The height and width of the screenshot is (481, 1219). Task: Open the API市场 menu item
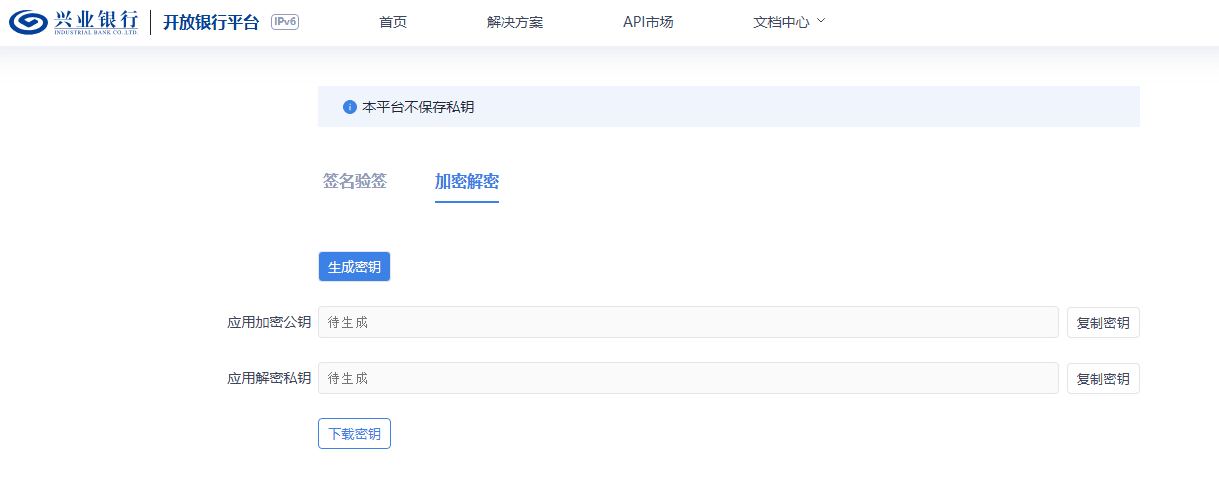648,22
